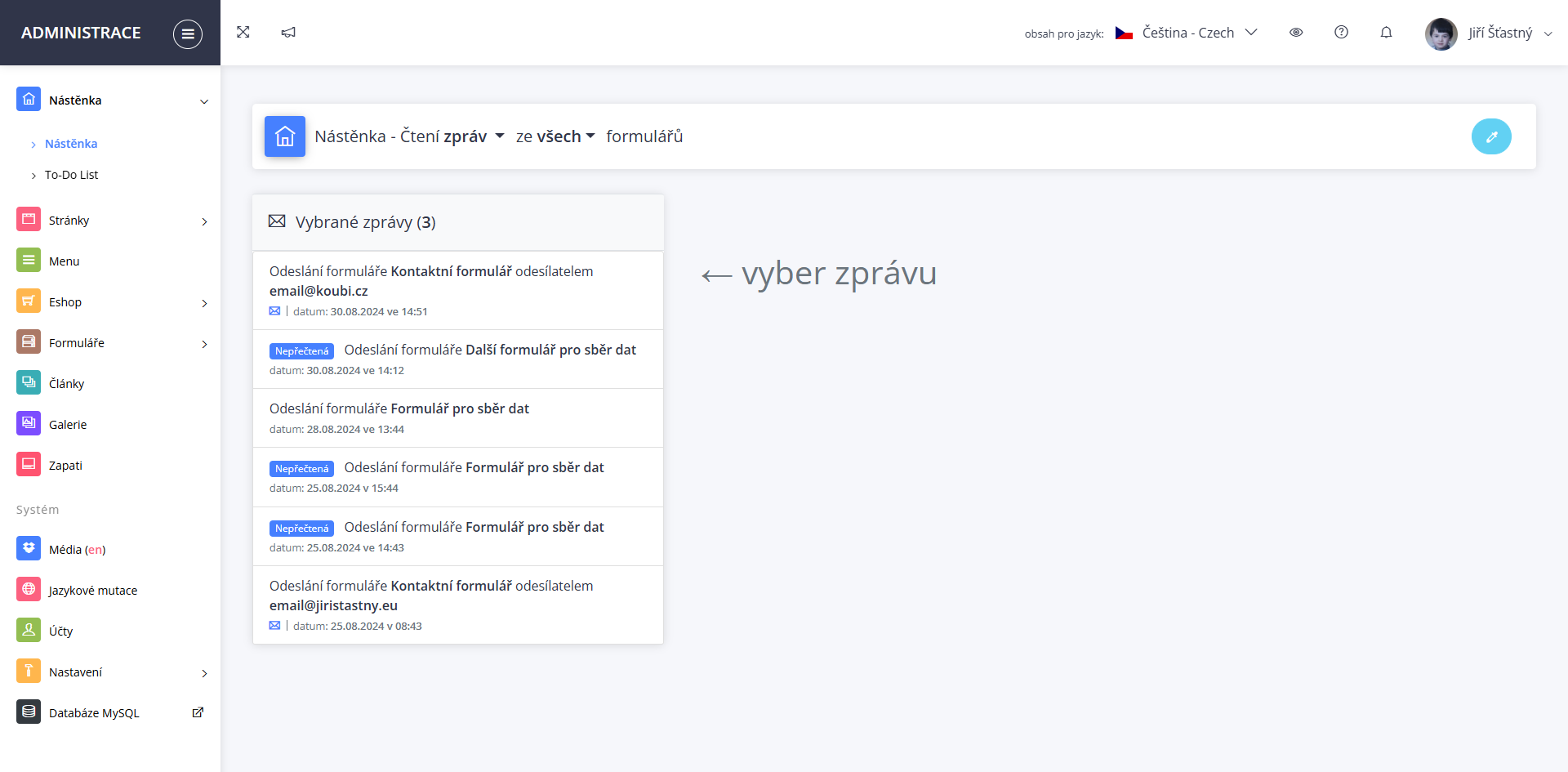1568x772 pixels.
Task: Click the round cyan edit pencil button
Action: [x=1491, y=136]
